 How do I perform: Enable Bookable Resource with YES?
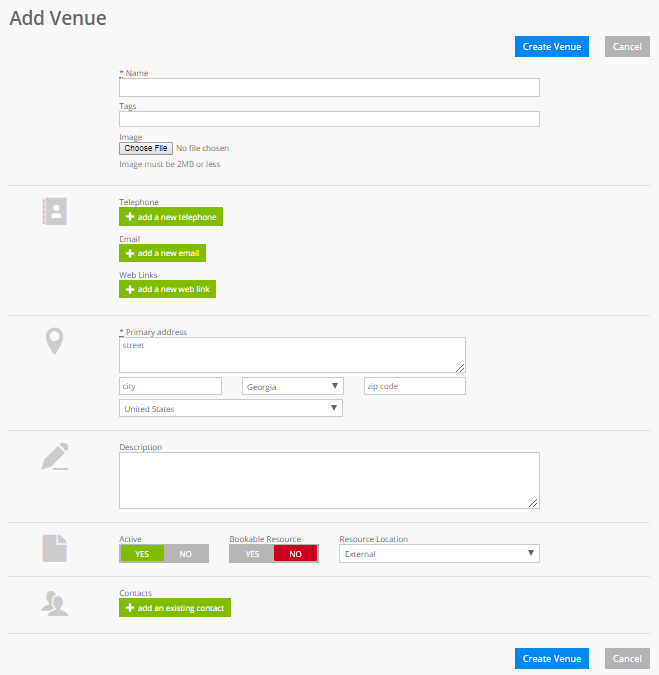(x=251, y=554)
